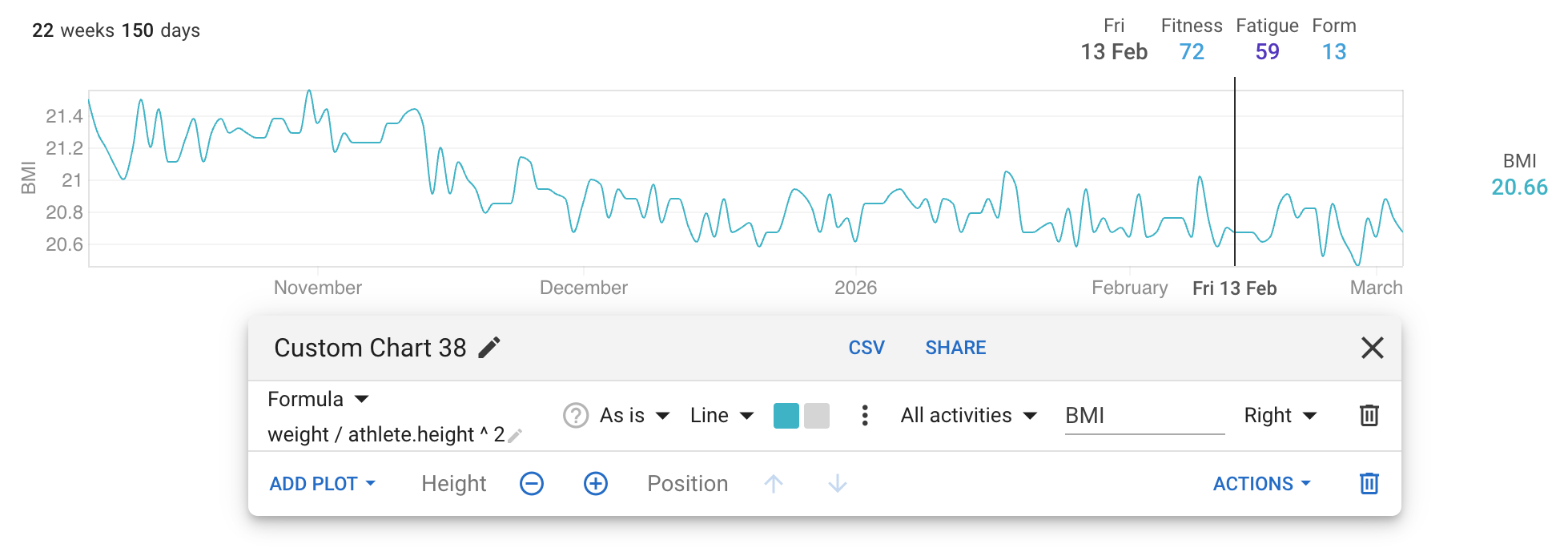
Task: Move plot up using the up arrow
Action: (x=774, y=483)
